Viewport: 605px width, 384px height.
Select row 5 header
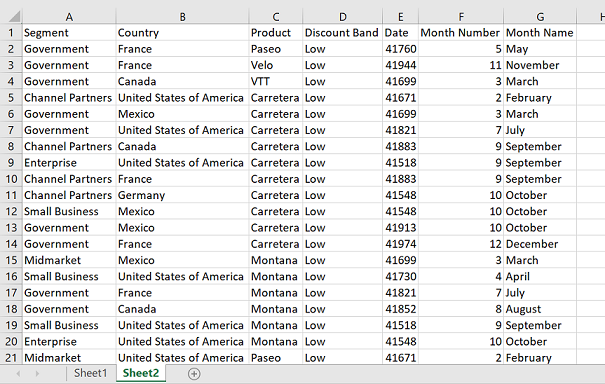[x=11, y=98]
